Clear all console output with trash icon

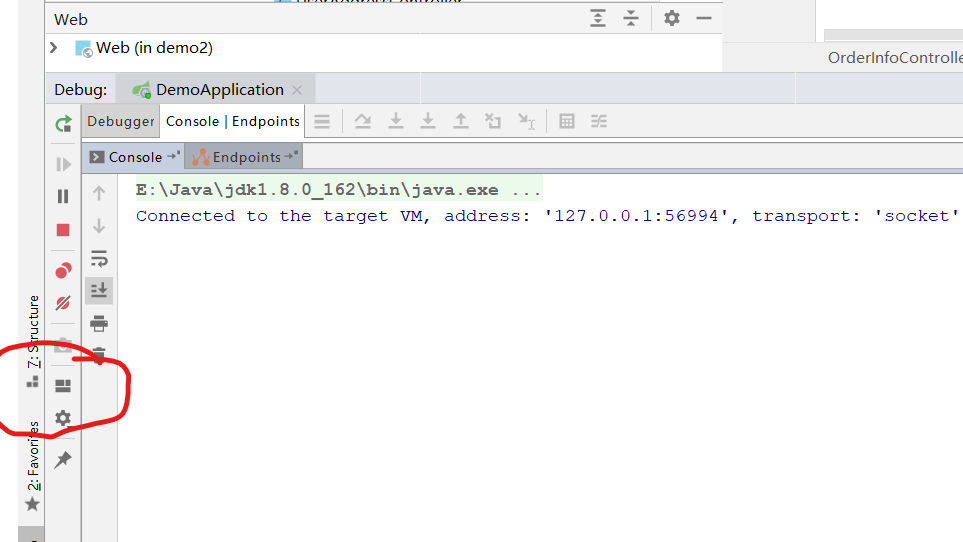99,355
